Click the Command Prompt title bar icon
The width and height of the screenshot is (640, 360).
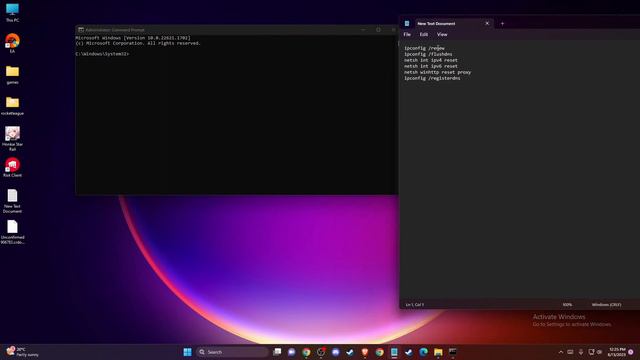click(x=81, y=30)
